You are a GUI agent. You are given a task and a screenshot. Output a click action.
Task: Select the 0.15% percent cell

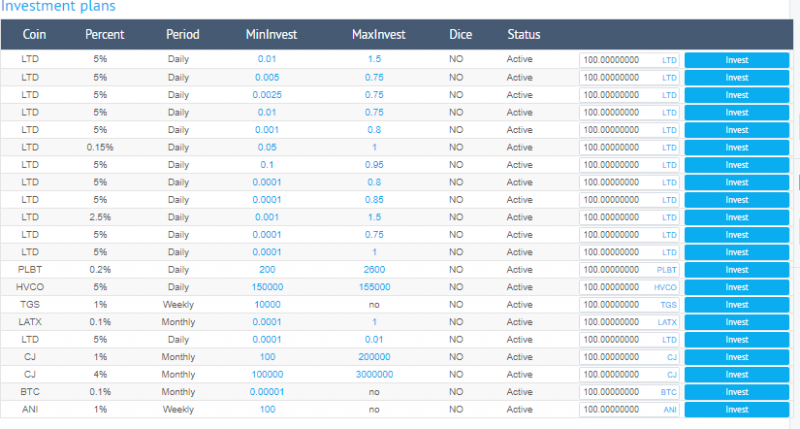100,147
